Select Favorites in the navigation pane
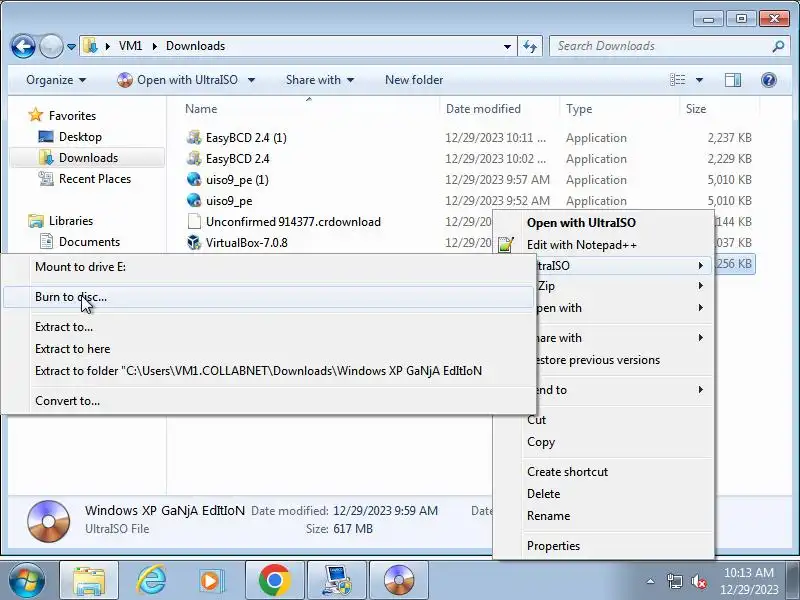The width and height of the screenshot is (800, 600). coord(72,116)
